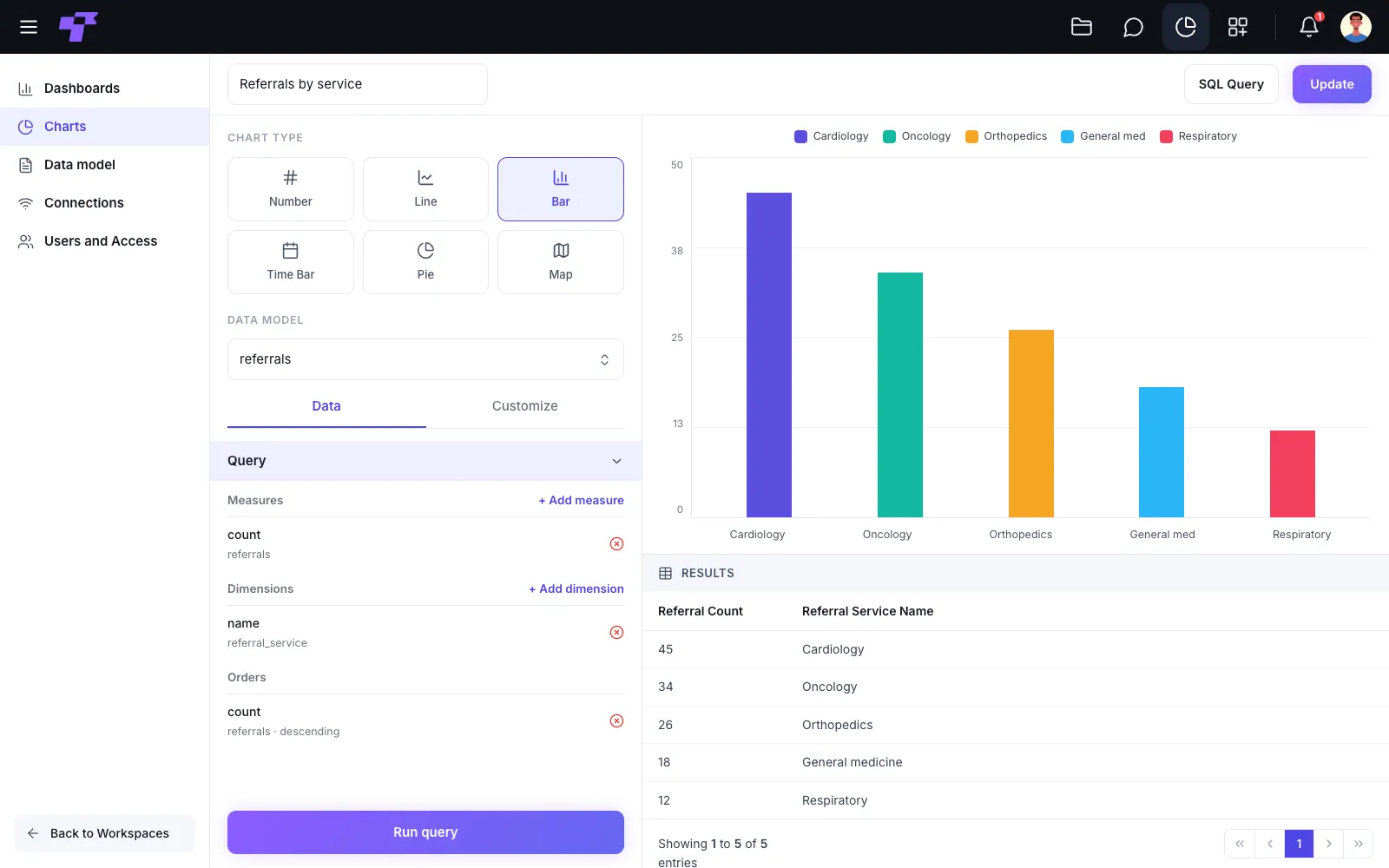This screenshot has height=868, width=1389.
Task: Open Charts in the sidebar
Action: 104,127
